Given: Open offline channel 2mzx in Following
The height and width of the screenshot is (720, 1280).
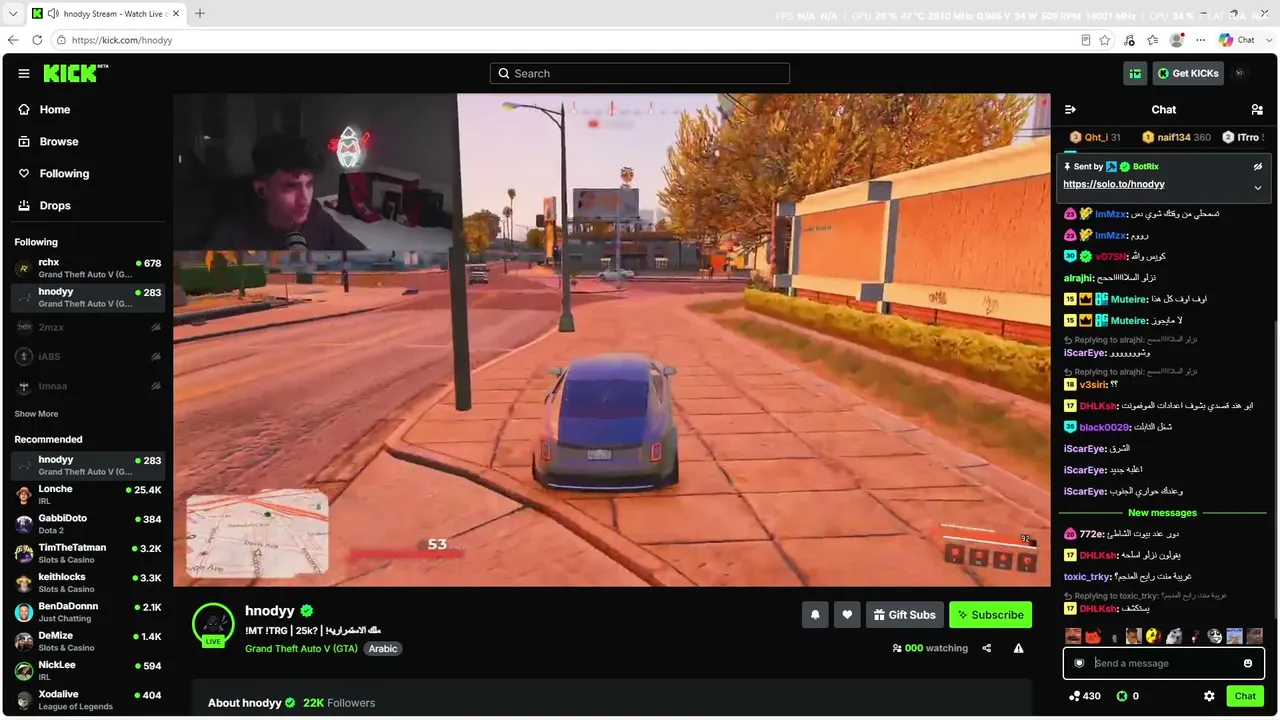Looking at the screenshot, I should [x=87, y=327].
